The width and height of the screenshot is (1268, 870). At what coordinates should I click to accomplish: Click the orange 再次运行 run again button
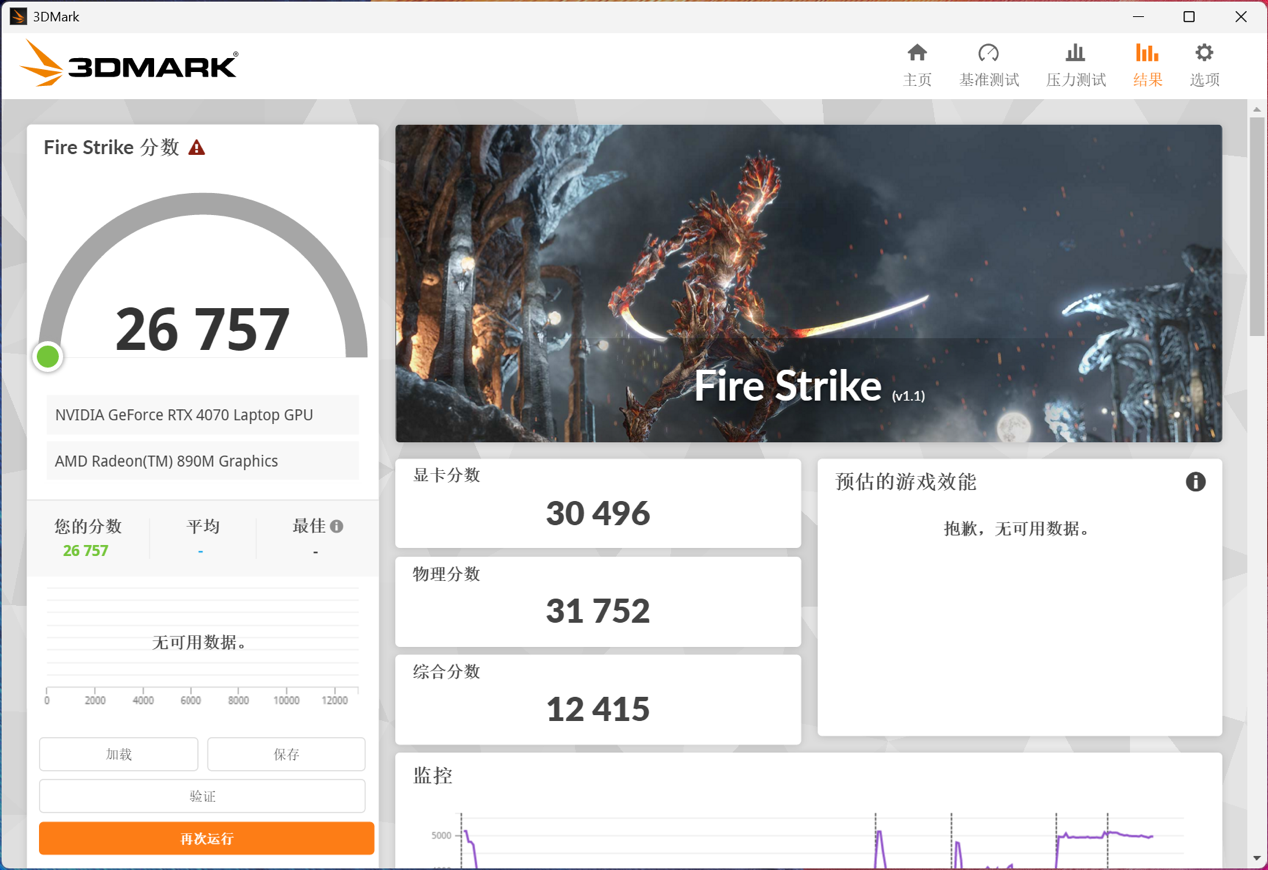(x=206, y=838)
